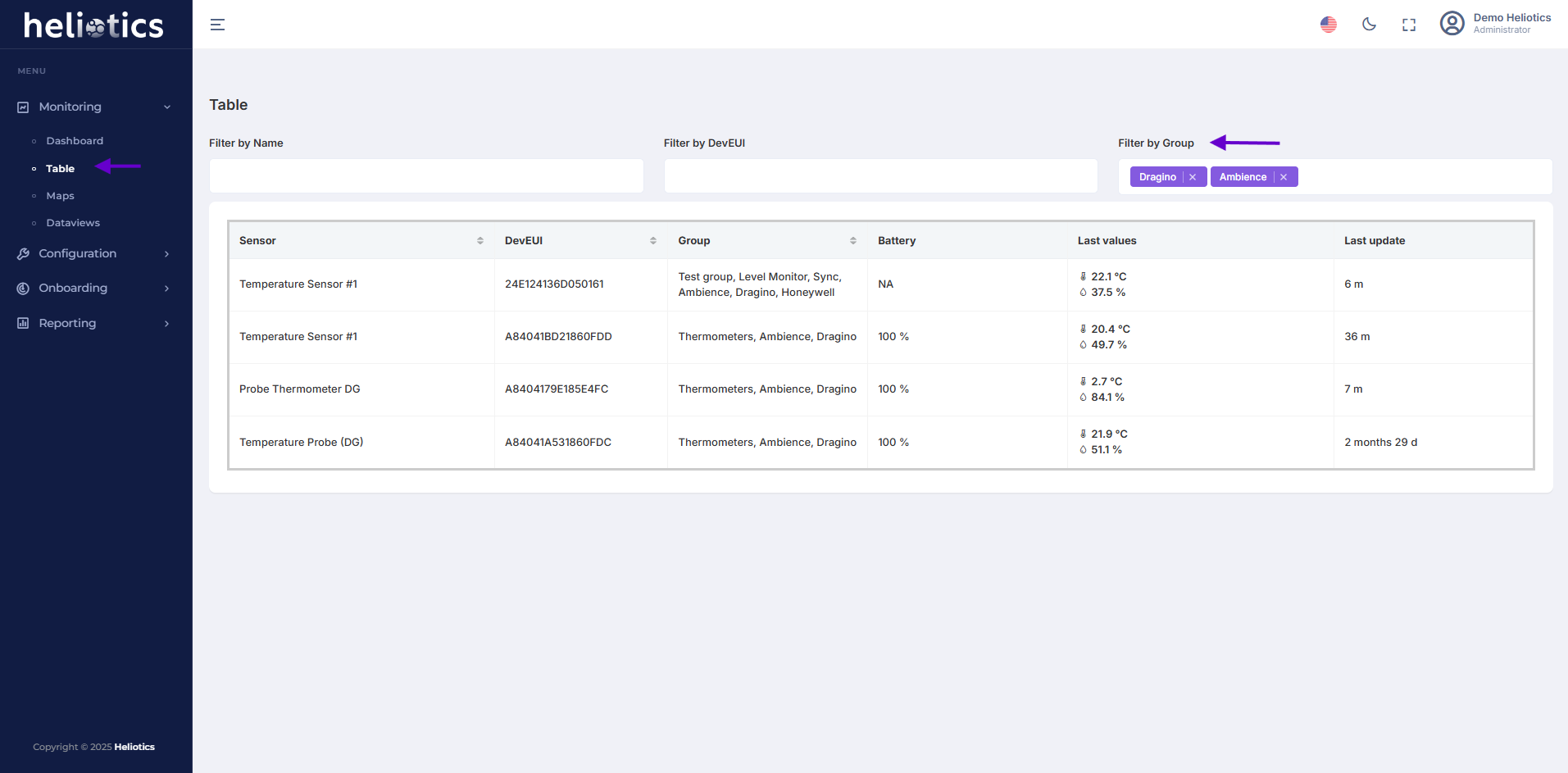The height and width of the screenshot is (773, 1568).
Task: Click the Onboarding icon
Action: click(x=23, y=289)
